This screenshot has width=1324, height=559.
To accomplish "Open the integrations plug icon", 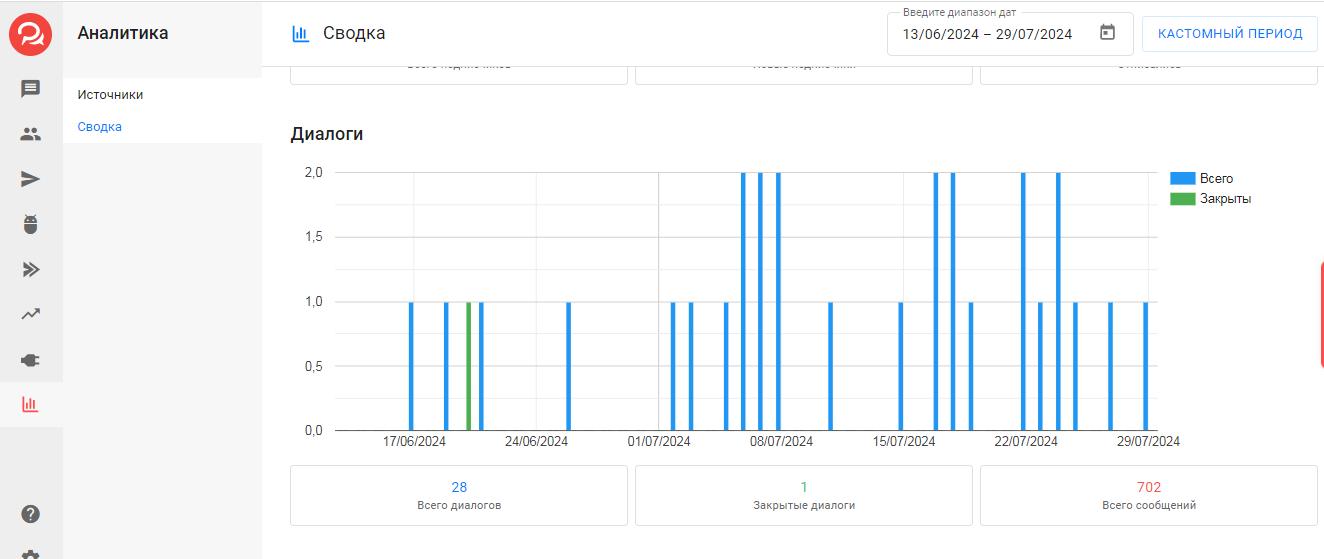I will pos(30,360).
